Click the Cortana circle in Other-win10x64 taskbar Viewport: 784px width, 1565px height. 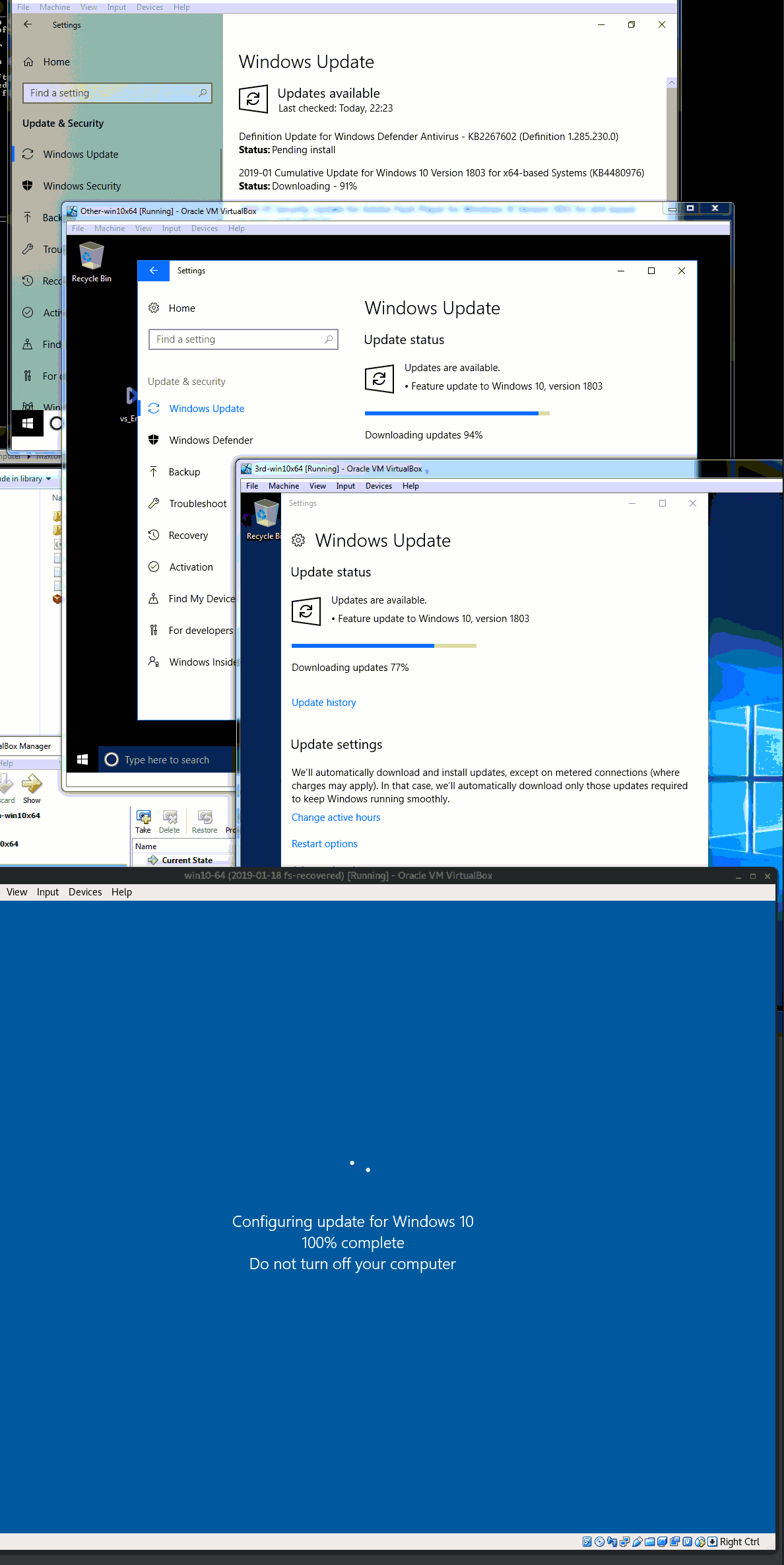coord(112,759)
